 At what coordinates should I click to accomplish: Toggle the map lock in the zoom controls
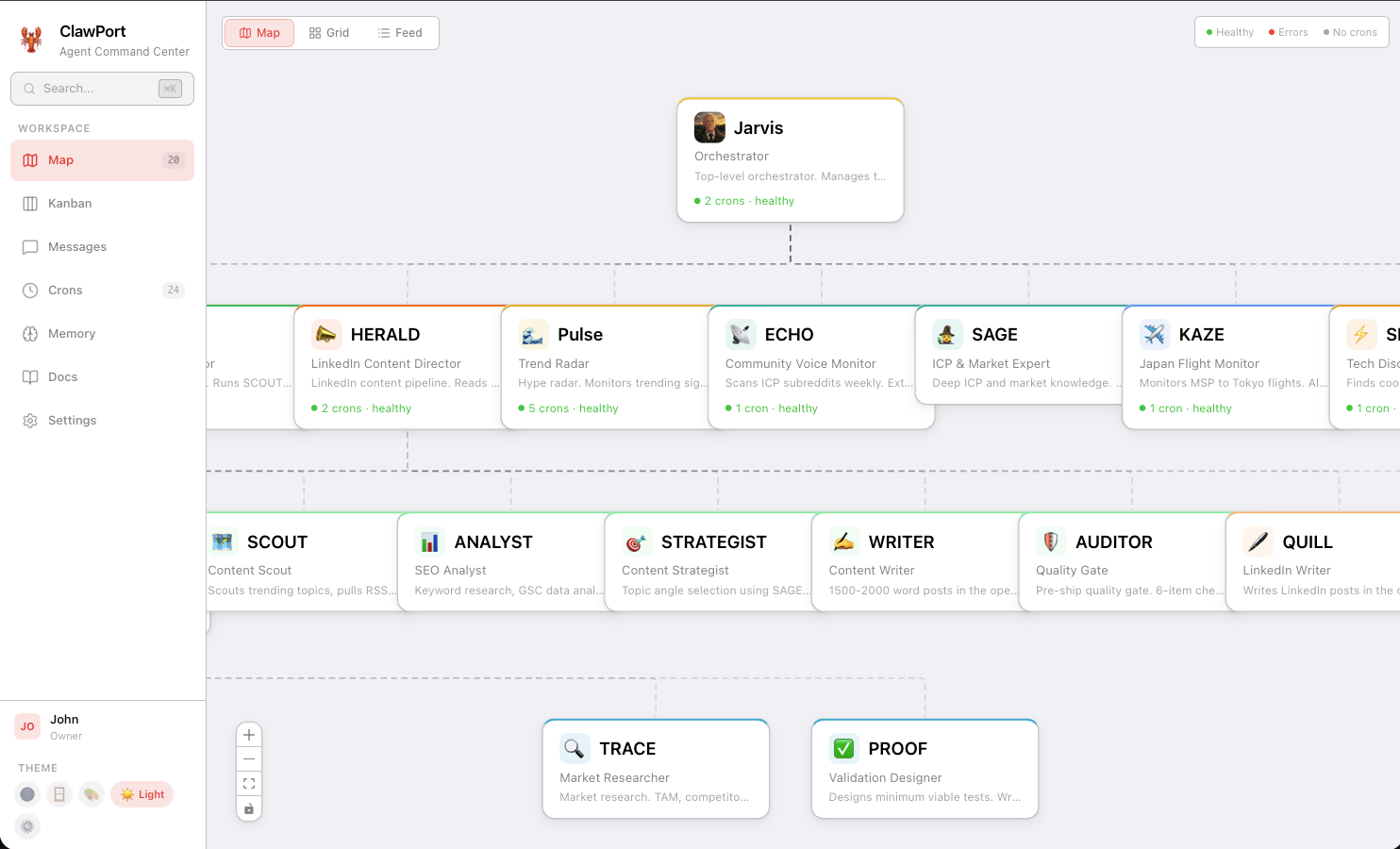(x=249, y=808)
